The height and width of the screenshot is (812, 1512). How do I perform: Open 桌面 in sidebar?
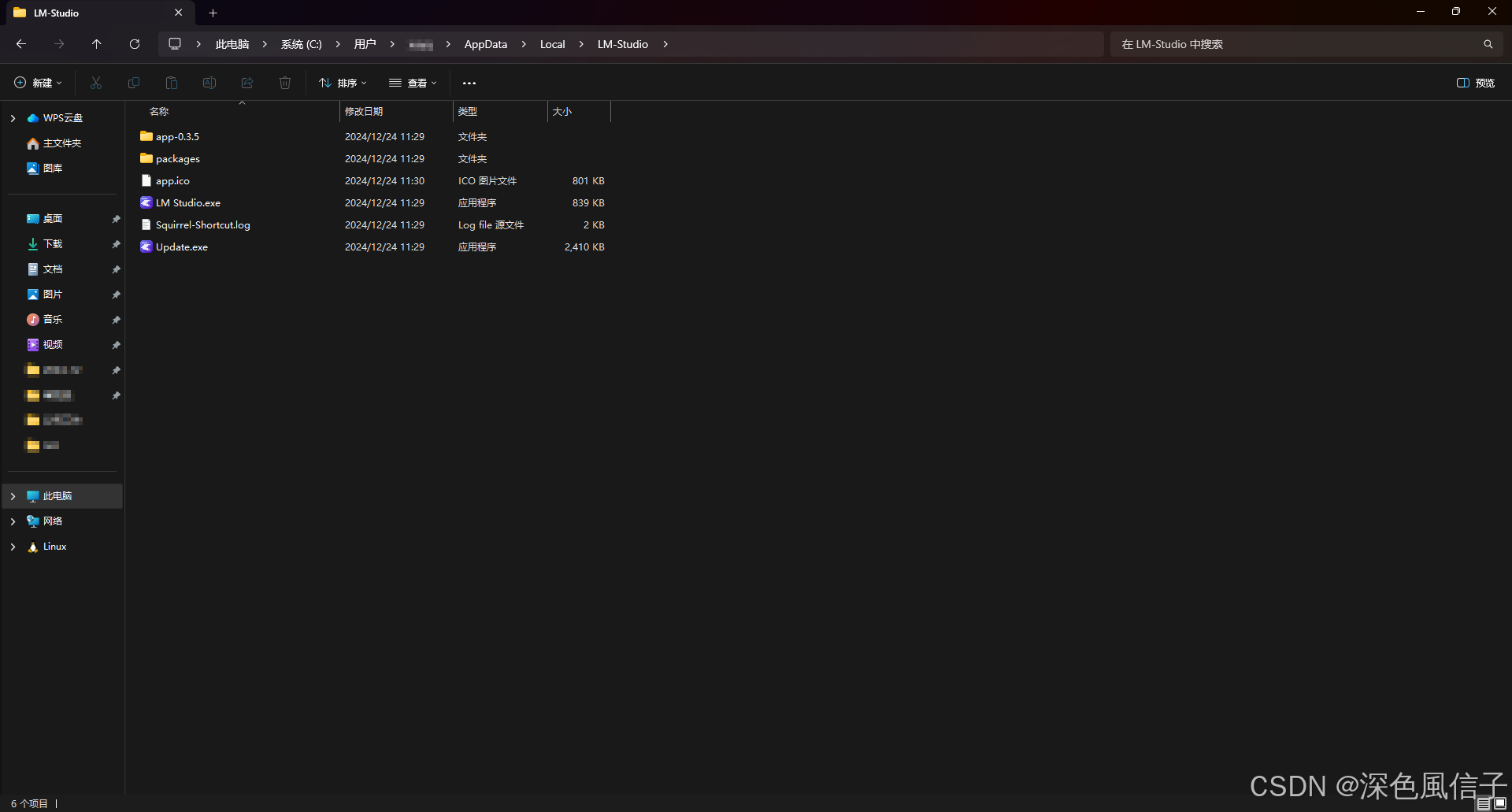53,219
